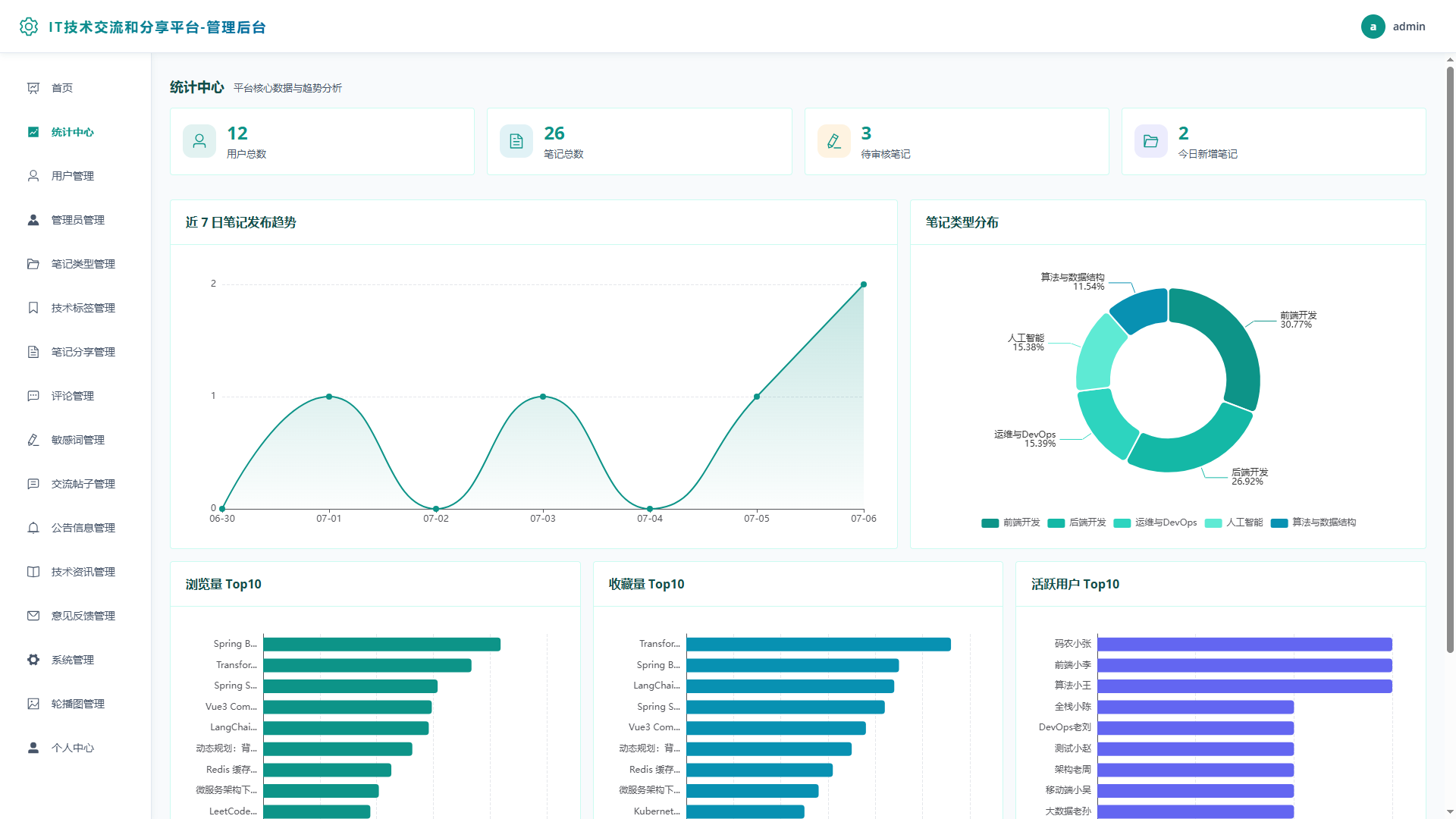This screenshot has width=1456, height=819.
Task: Click the 07-06 data point on trend chart
Action: pos(864,284)
